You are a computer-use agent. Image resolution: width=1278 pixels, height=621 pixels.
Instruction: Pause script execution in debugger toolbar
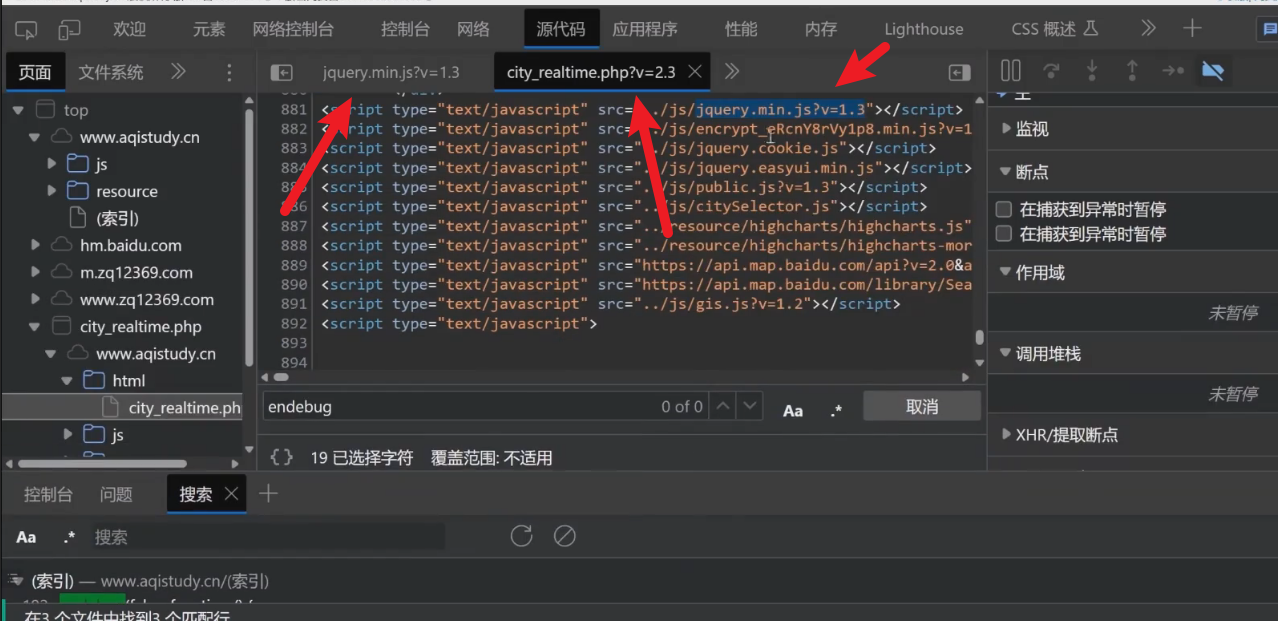1011,71
